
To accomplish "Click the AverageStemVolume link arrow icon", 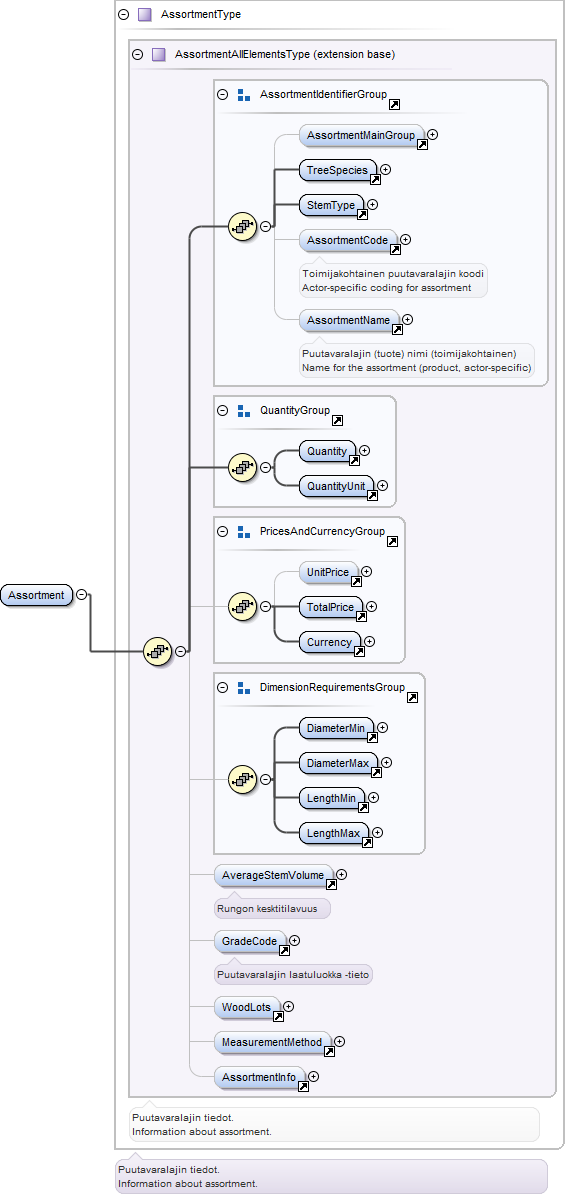I will click(x=332, y=885).
